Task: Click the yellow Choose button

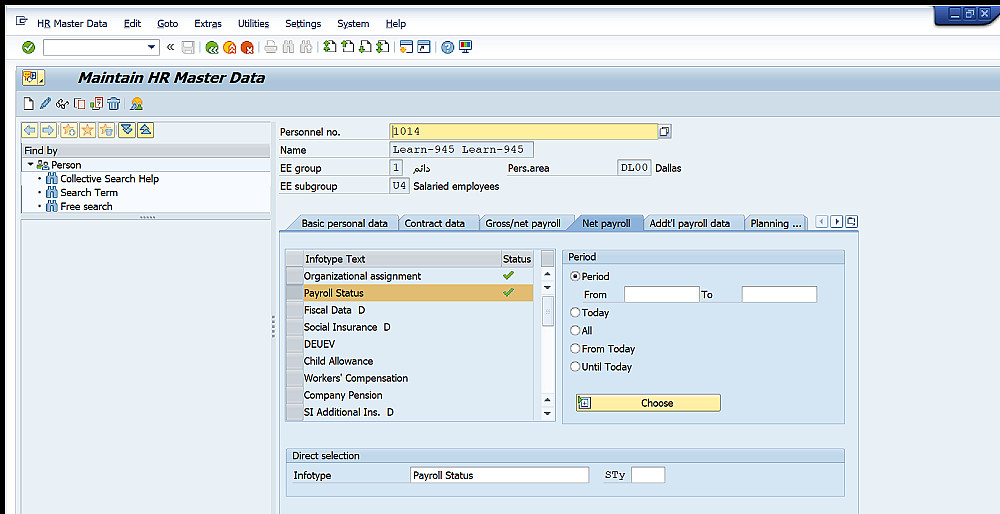Action: point(648,403)
